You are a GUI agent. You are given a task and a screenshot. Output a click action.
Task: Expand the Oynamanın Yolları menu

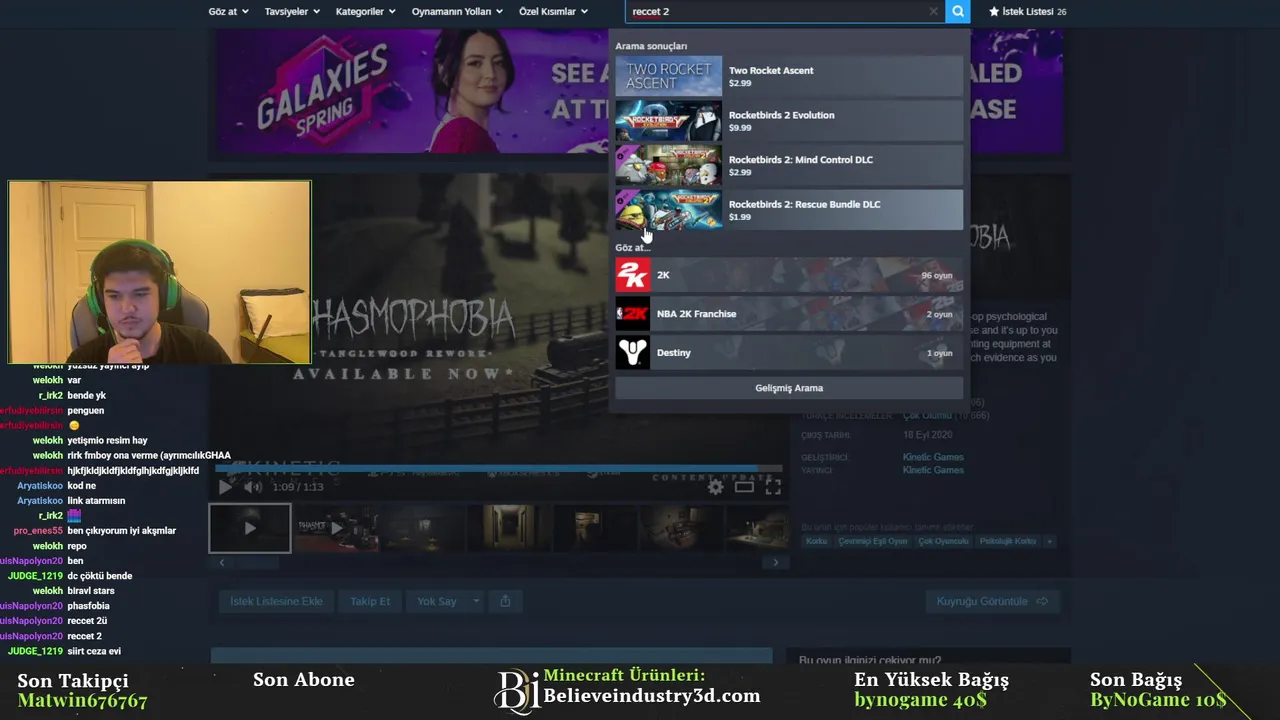pos(458,11)
